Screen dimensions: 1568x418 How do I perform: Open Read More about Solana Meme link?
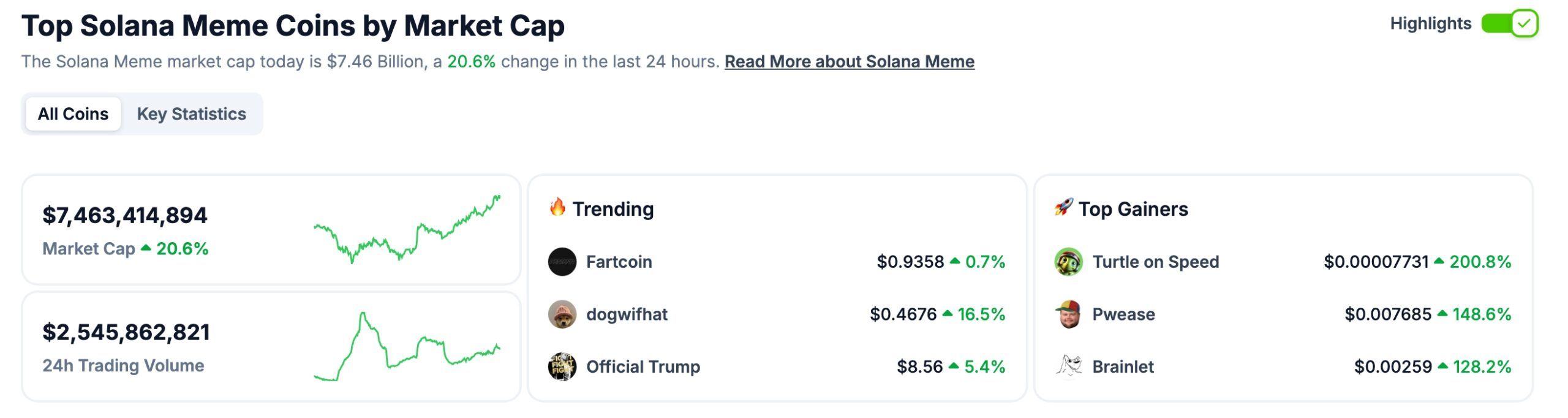(849, 62)
